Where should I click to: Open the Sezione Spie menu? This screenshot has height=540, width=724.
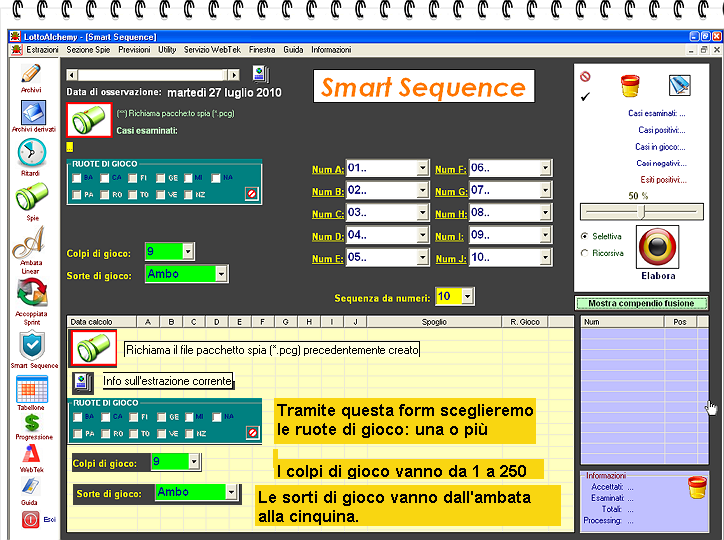pos(88,49)
